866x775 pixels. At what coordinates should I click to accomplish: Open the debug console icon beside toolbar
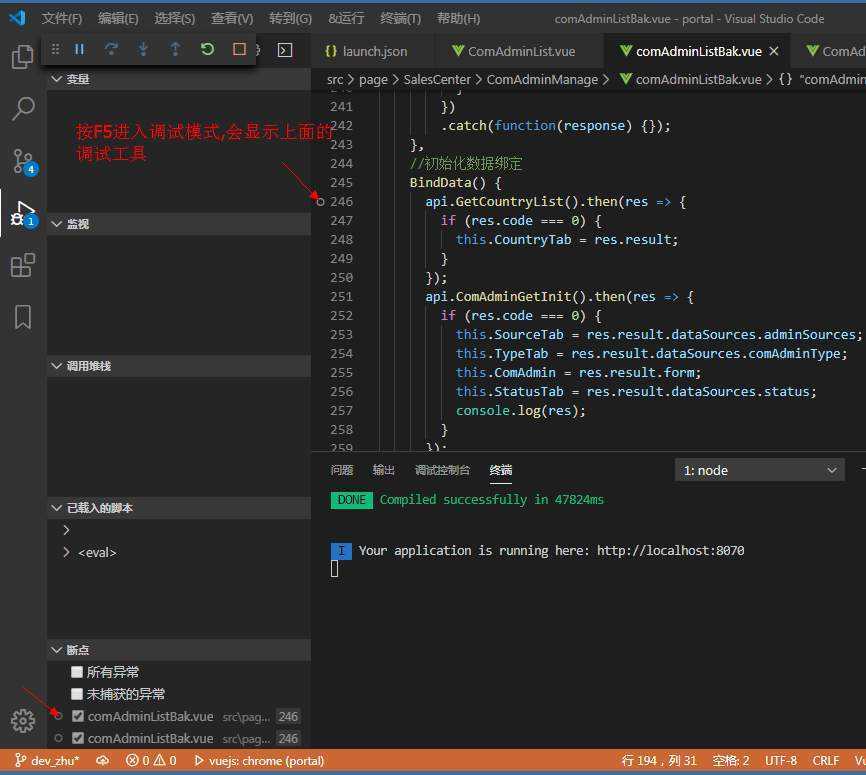(x=285, y=50)
